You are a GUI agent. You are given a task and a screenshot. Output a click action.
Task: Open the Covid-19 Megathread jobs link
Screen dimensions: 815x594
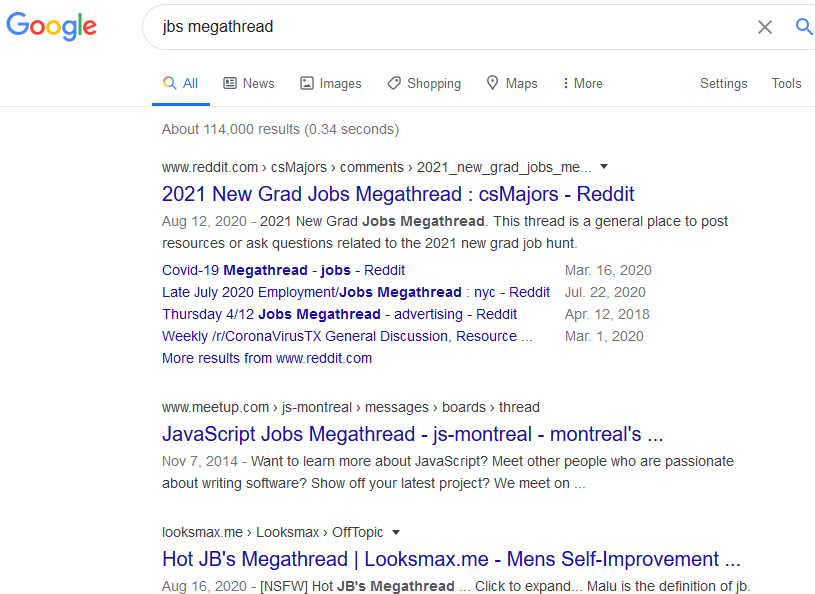(283, 270)
